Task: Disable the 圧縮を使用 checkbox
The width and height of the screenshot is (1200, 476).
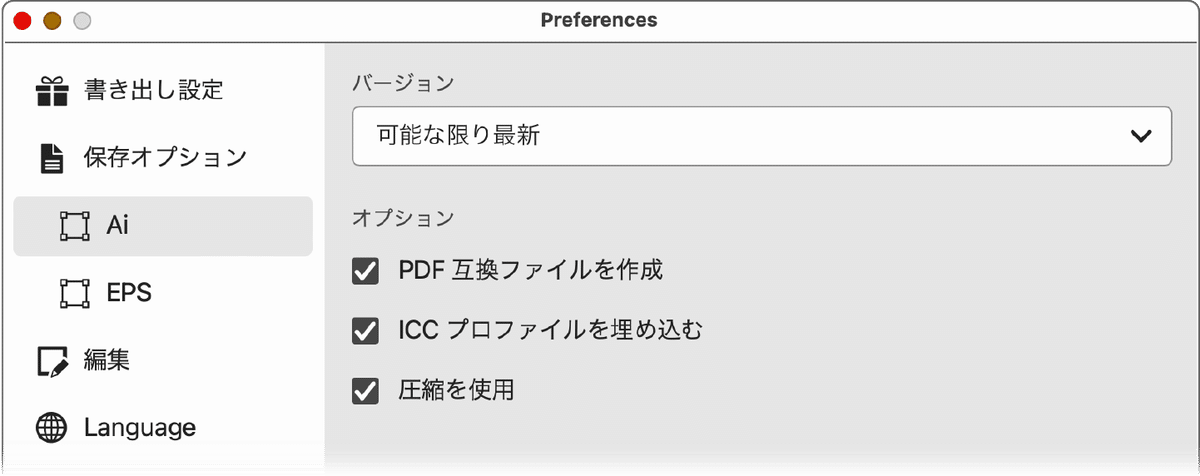Action: 365,391
